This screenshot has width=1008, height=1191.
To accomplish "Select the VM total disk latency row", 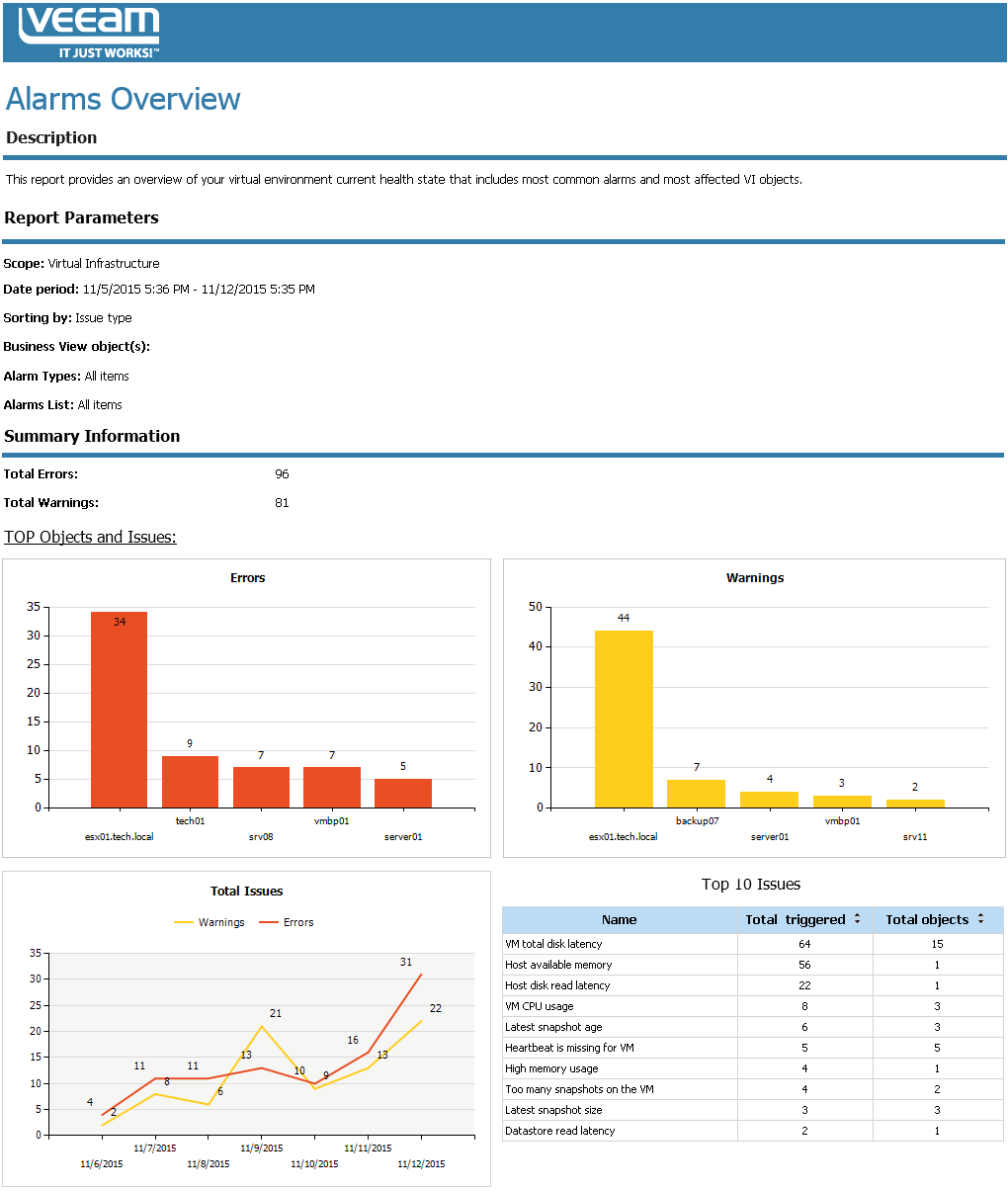I will [x=753, y=944].
